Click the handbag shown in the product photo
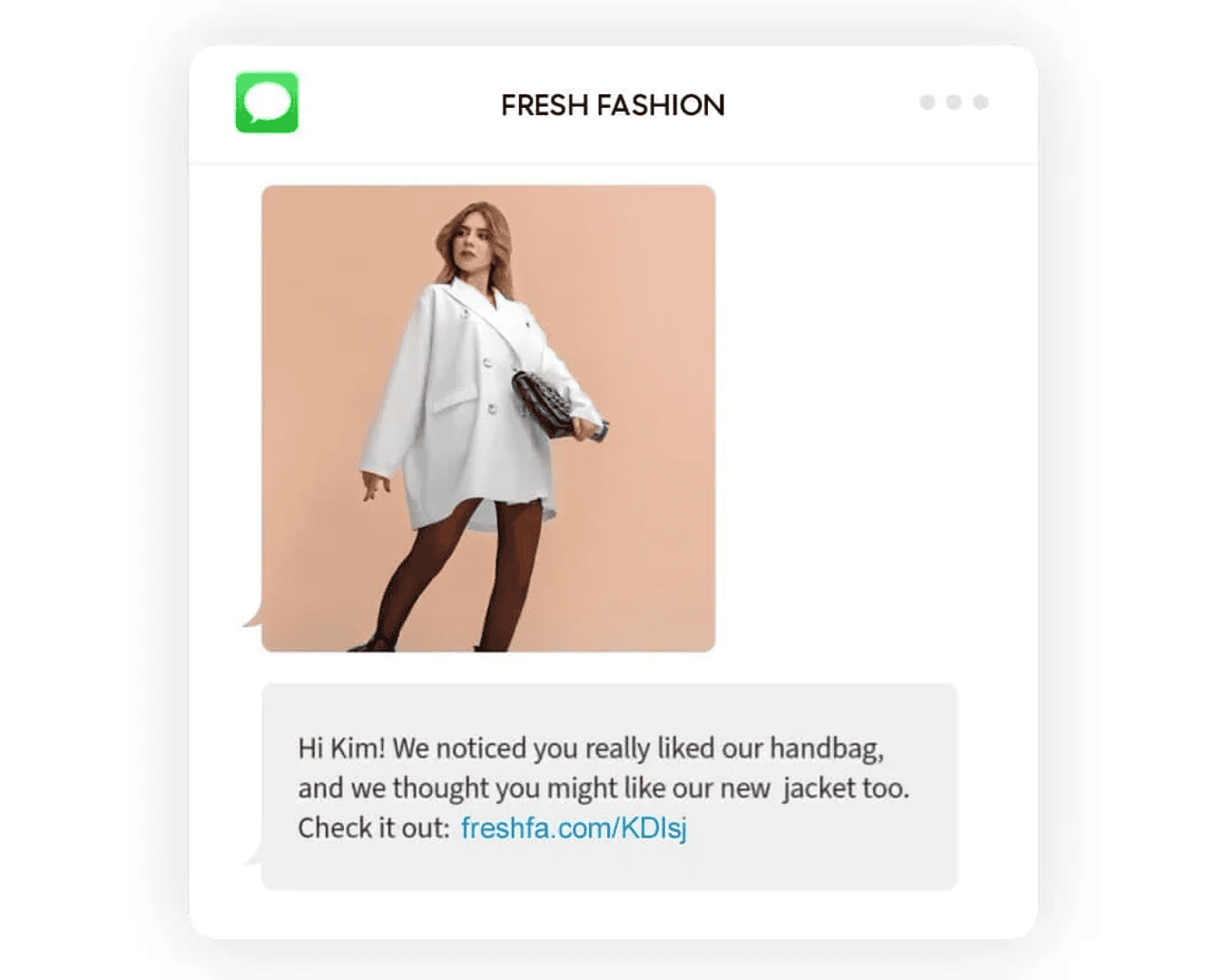Image resolution: width=1227 pixels, height=980 pixels. [x=542, y=405]
